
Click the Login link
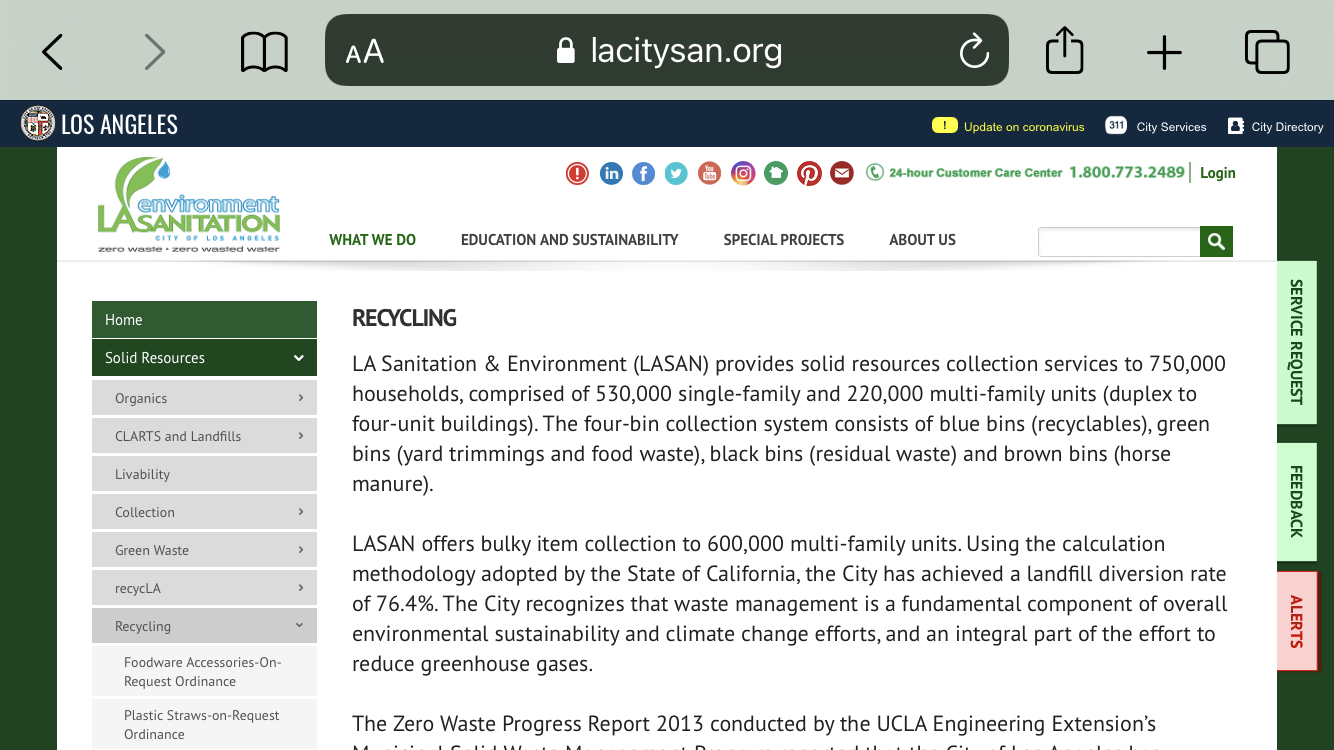click(x=1217, y=173)
